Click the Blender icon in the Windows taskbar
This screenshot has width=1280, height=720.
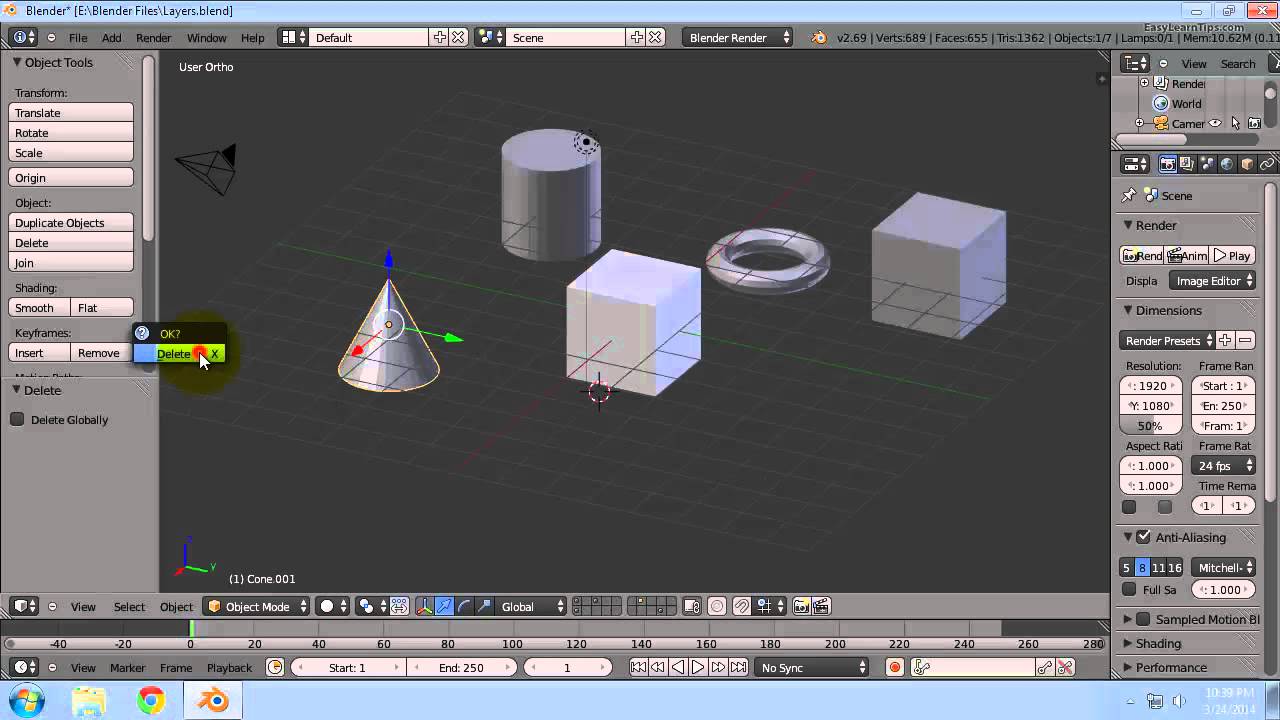213,701
